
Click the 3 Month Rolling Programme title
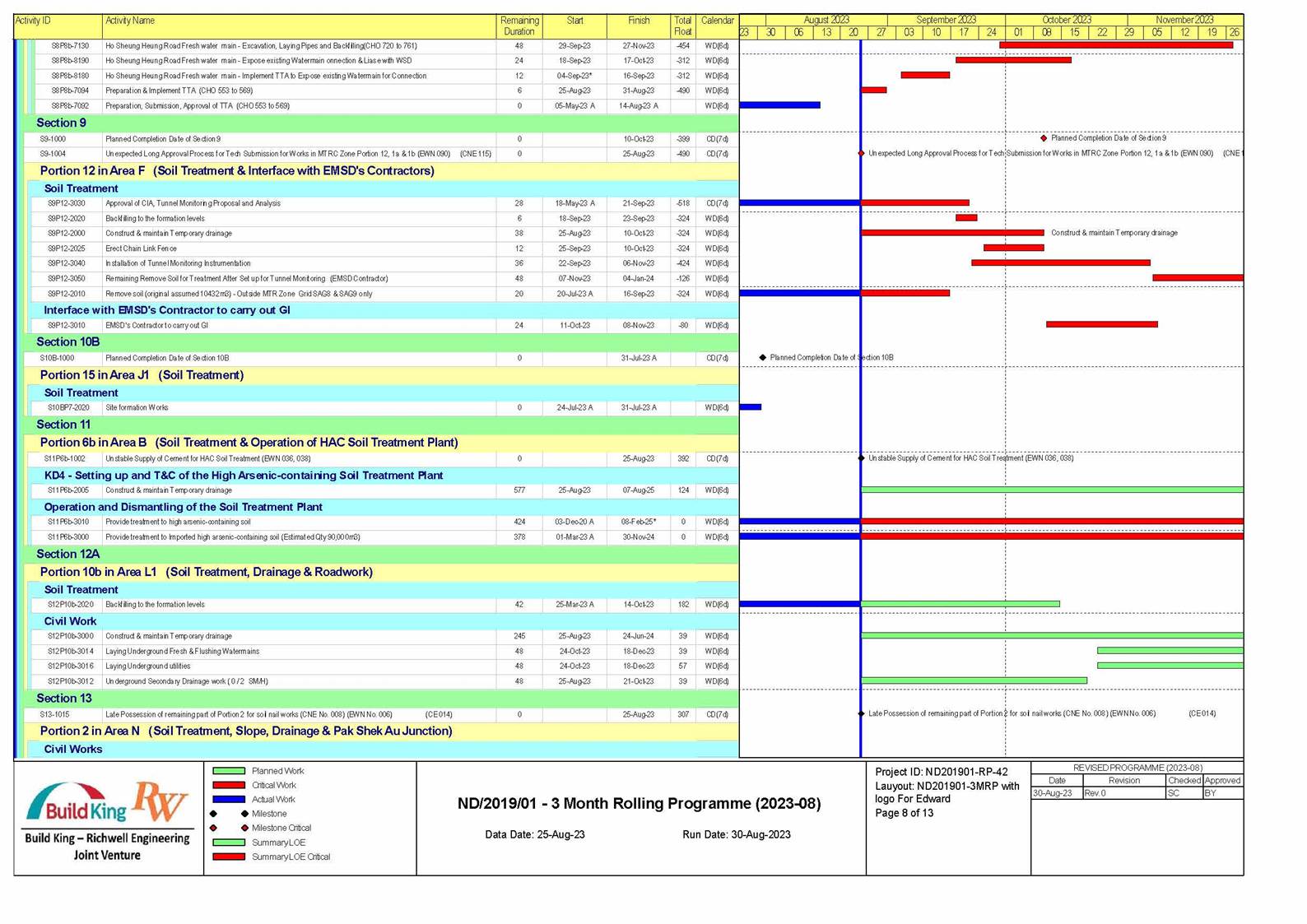pyautogui.click(x=640, y=803)
